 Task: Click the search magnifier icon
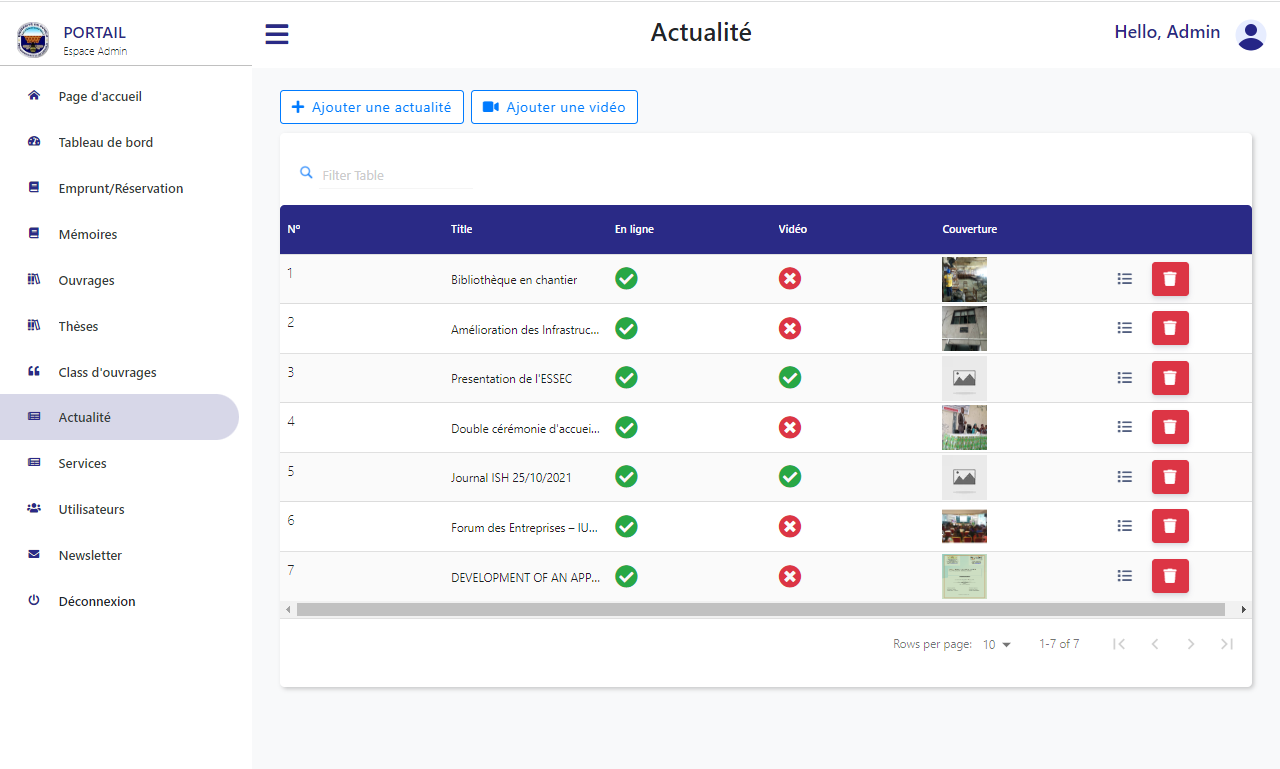click(x=307, y=173)
